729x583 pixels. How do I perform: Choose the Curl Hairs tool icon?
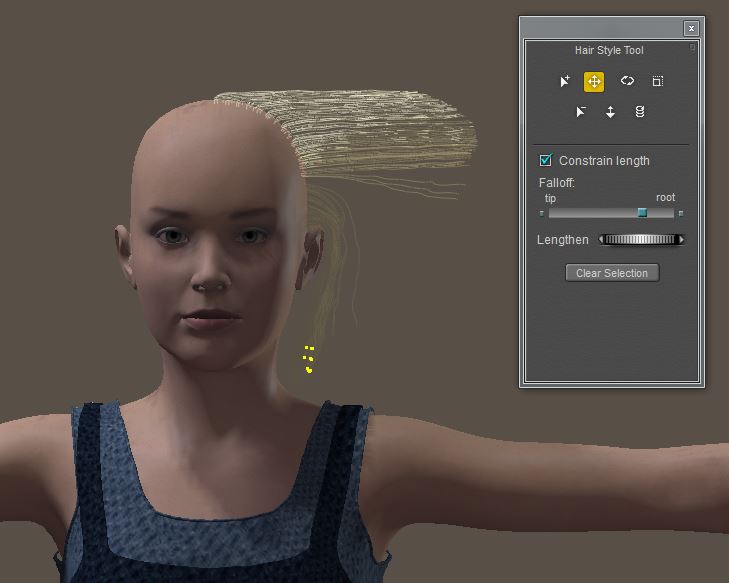pyautogui.click(x=627, y=82)
